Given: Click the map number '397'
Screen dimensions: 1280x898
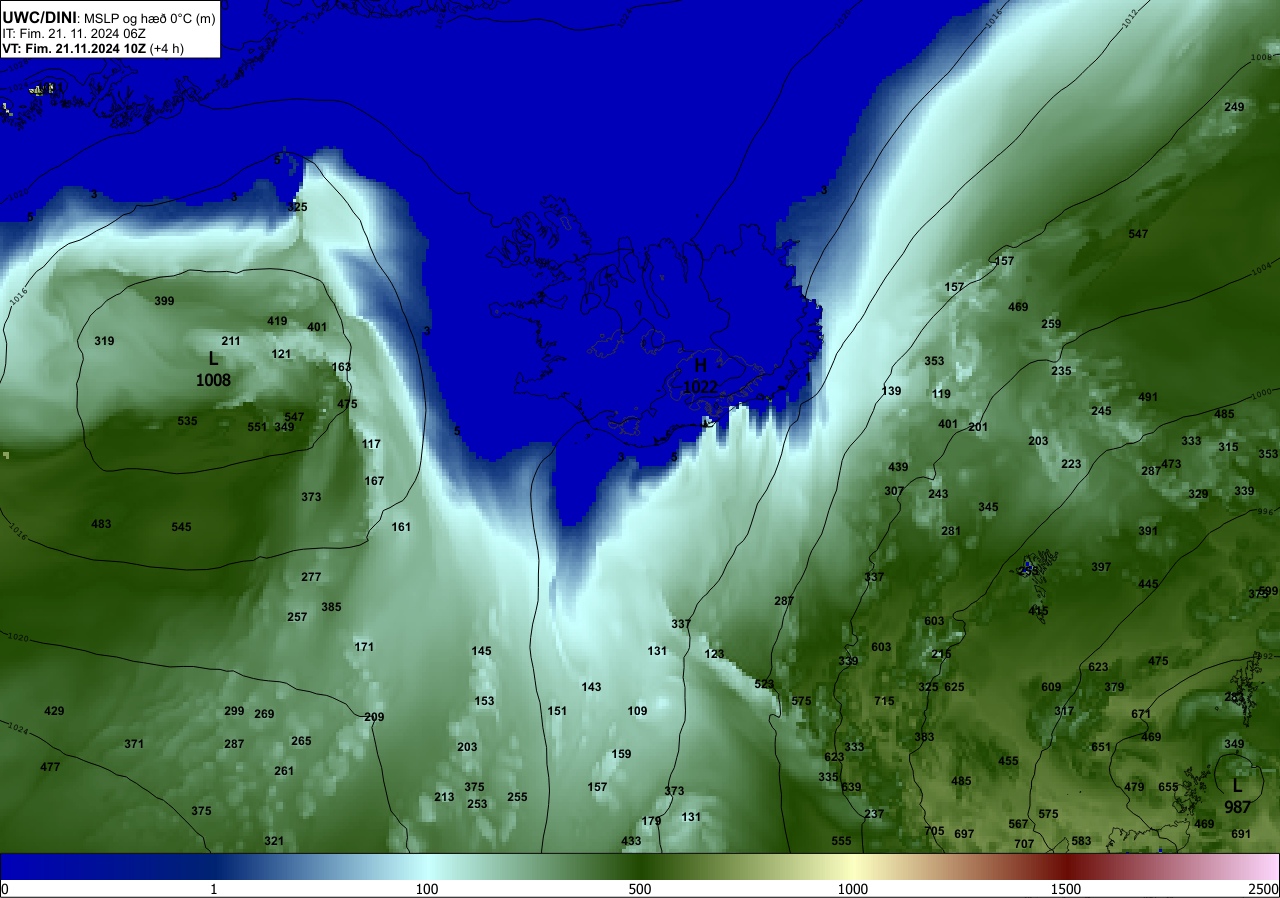Looking at the screenshot, I should coord(1101,567).
